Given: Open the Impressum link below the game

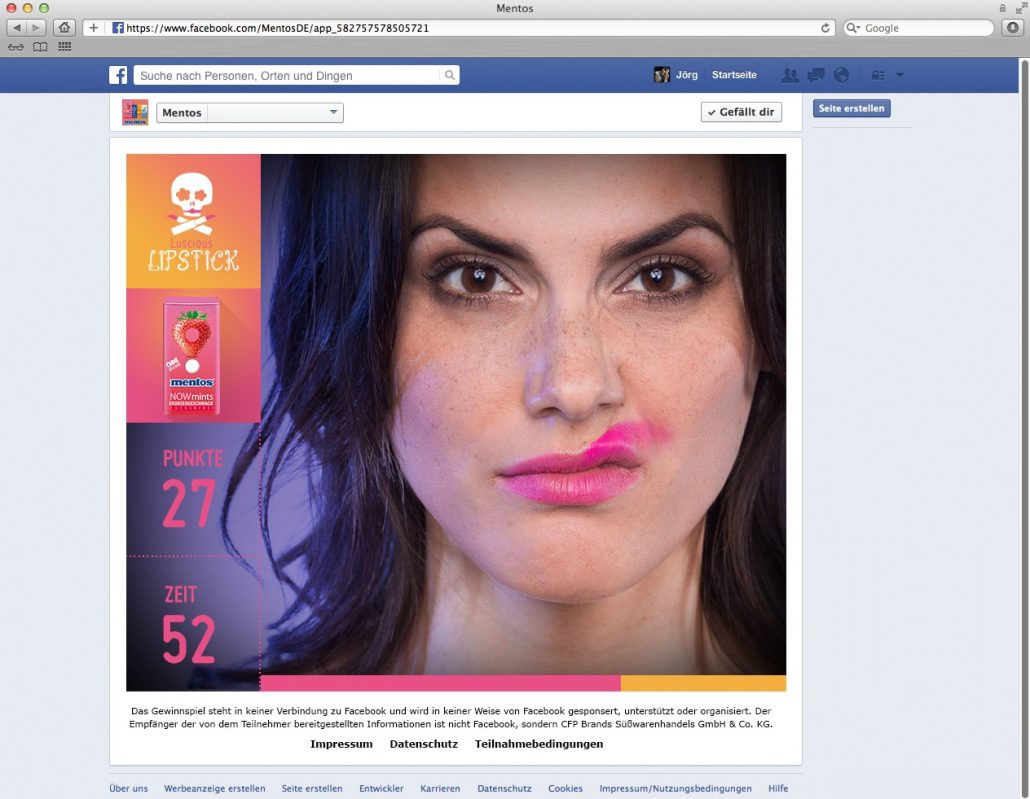Looking at the screenshot, I should click(341, 744).
